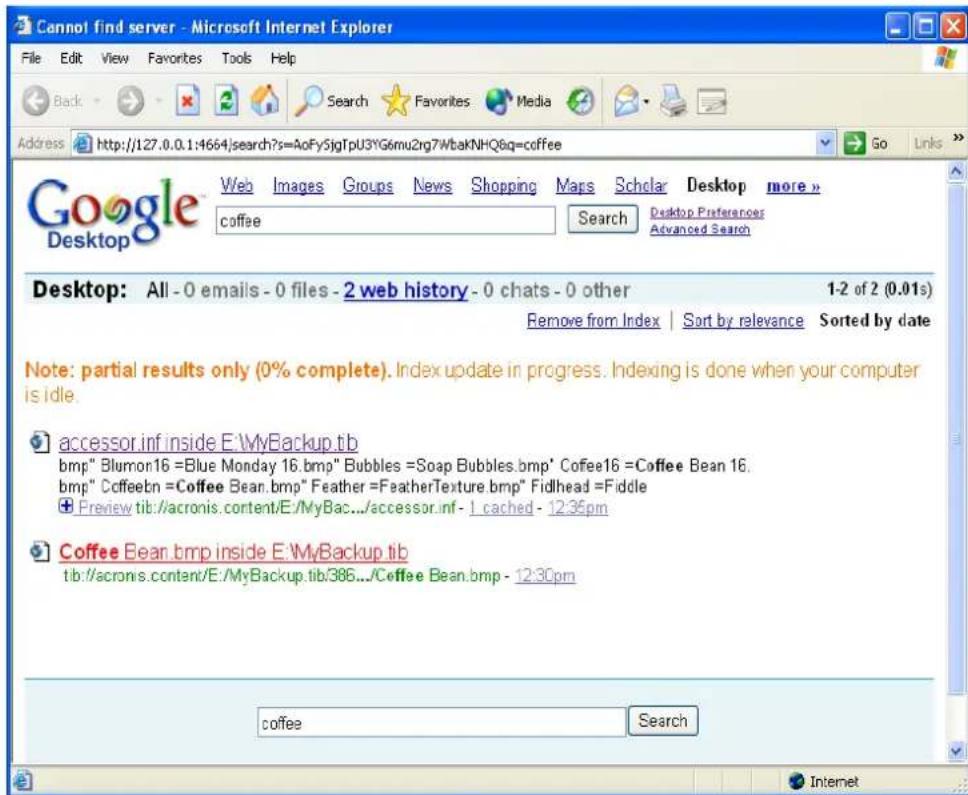The image size is (968, 795).
Task: Open the Help menu
Action: click(x=283, y=59)
